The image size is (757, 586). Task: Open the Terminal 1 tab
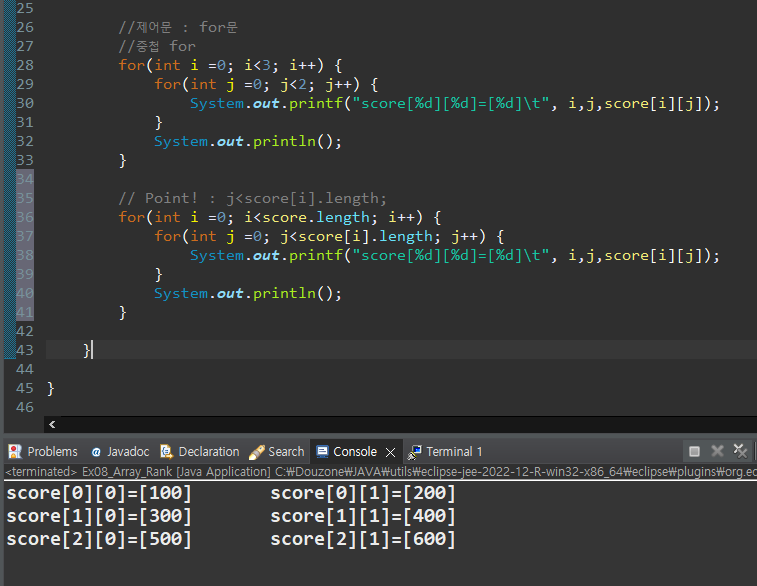pos(445,451)
